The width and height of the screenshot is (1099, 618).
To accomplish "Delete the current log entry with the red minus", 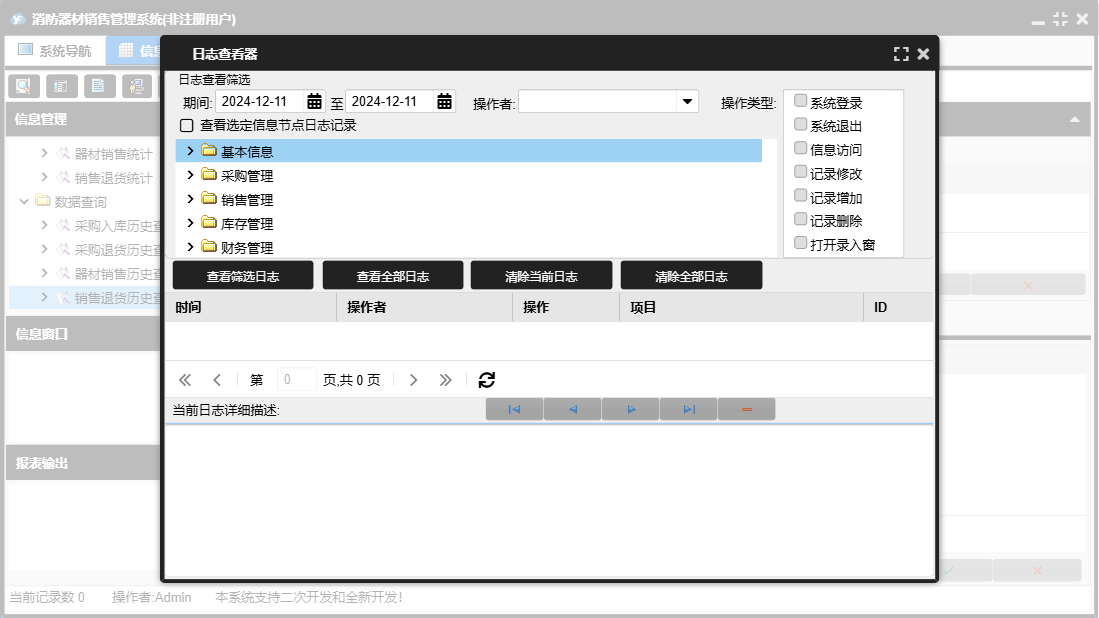I will pyautogui.click(x=746, y=410).
